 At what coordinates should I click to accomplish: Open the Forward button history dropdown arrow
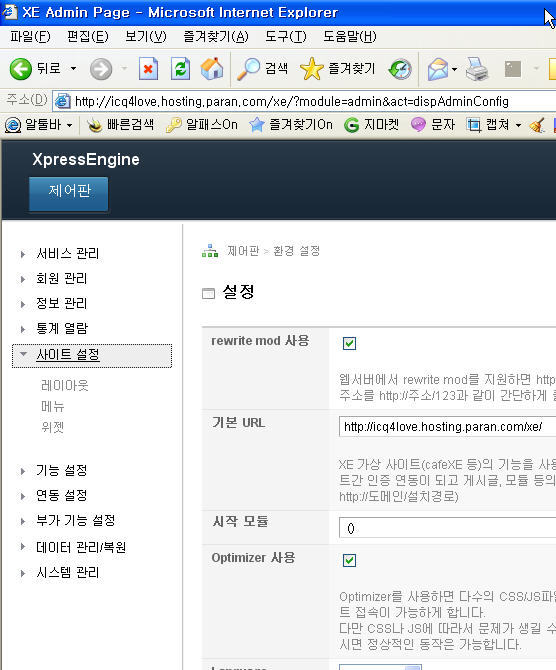124,68
